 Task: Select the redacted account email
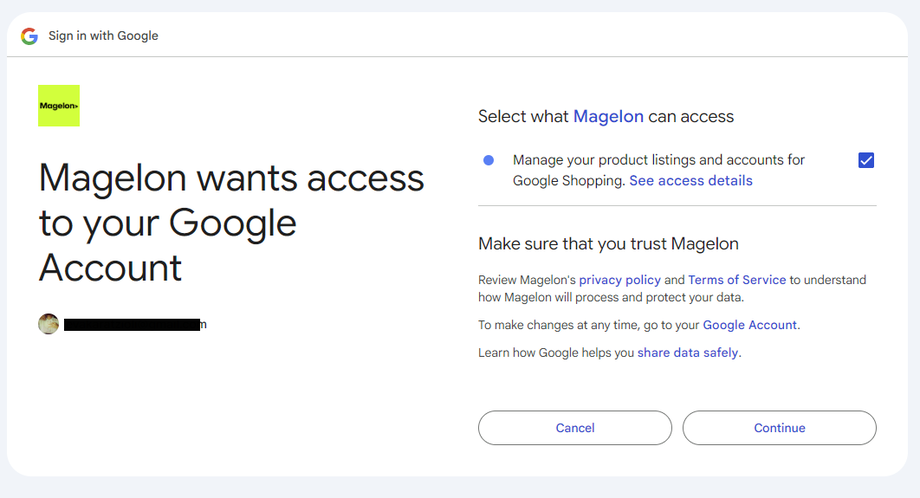click(x=135, y=324)
